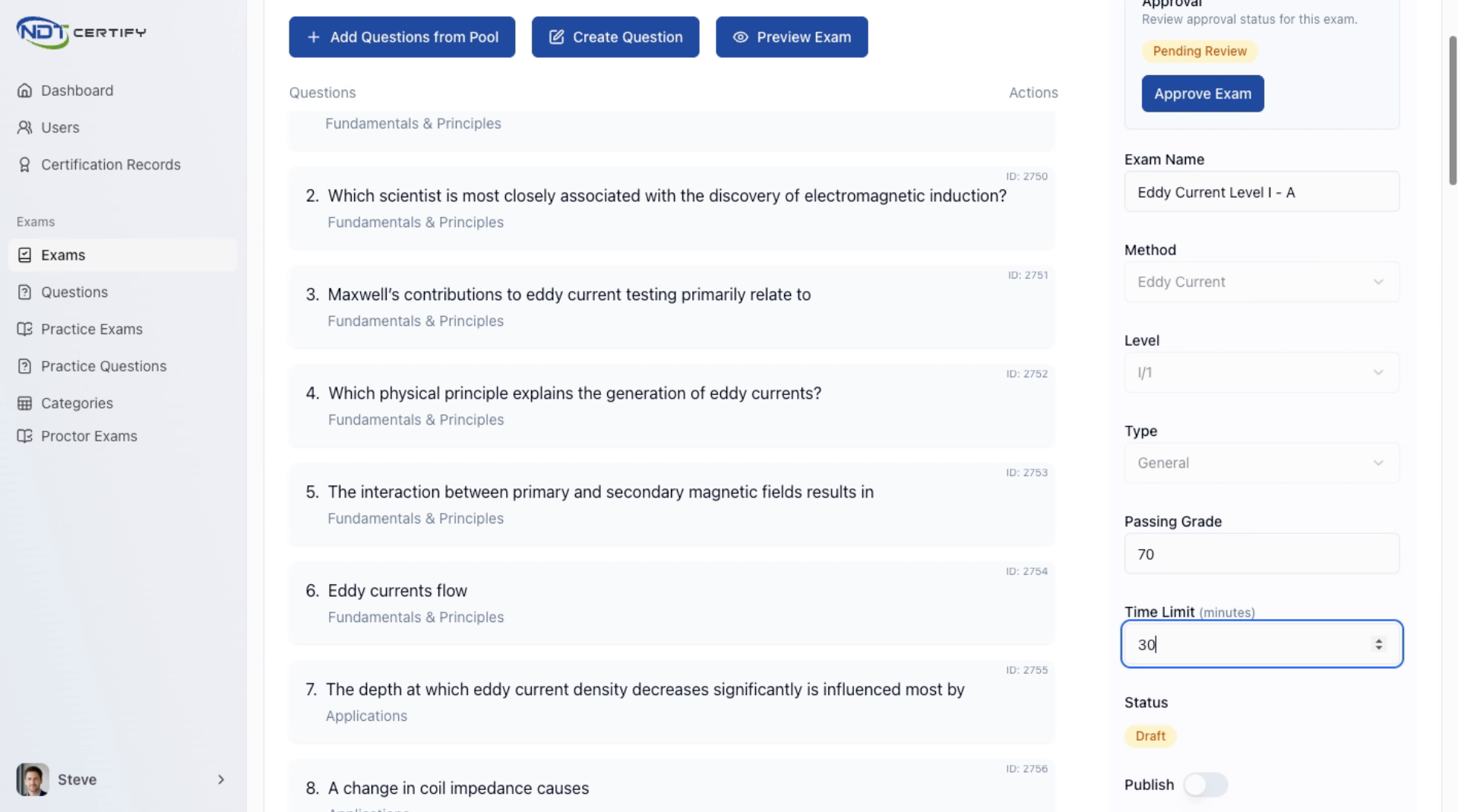
Task: Expand Steve's user menu chevron
Action: coord(221,779)
